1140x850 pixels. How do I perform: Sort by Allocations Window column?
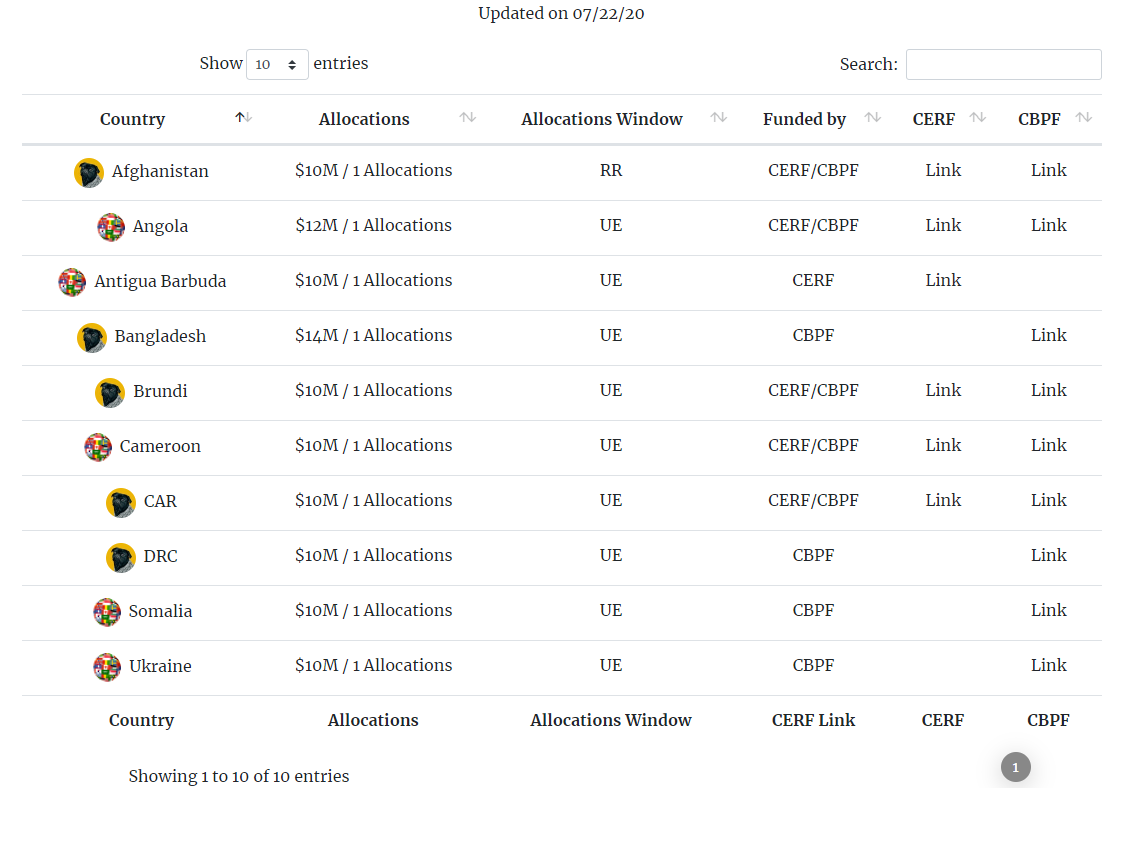click(x=718, y=118)
